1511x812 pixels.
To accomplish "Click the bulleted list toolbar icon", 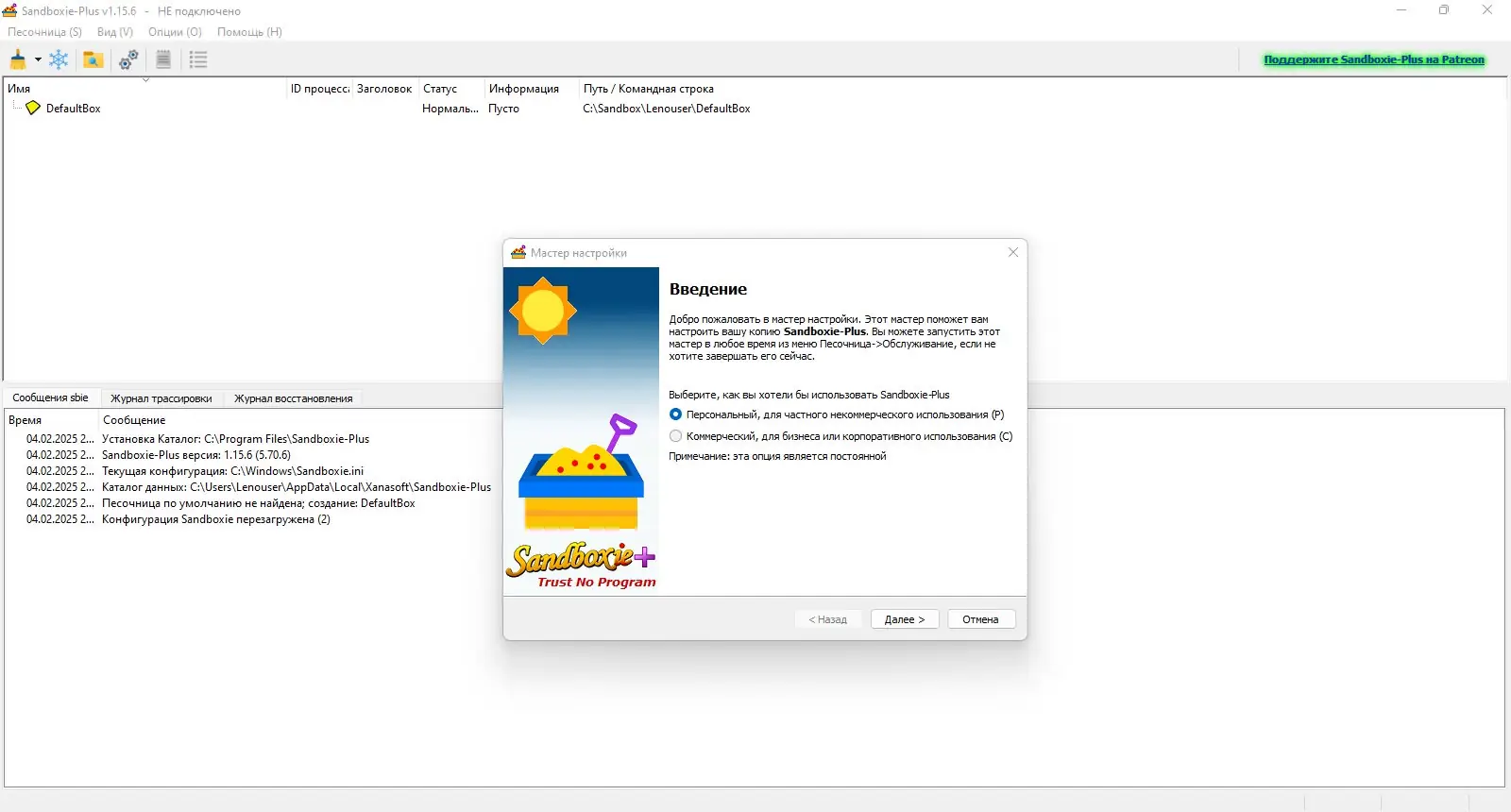I will click(x=198, y=59).
